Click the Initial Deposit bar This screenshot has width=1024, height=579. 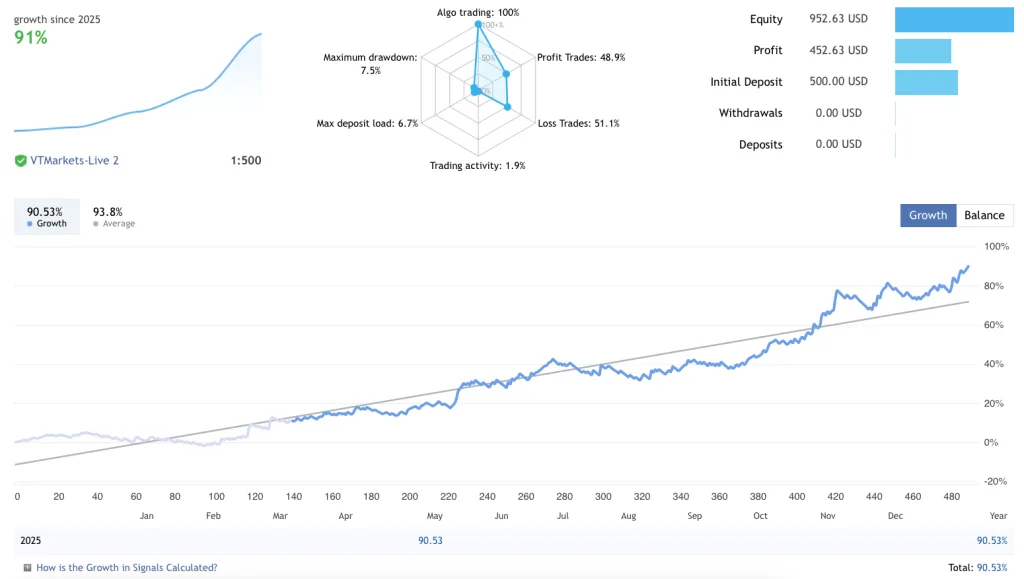(926, 82)
